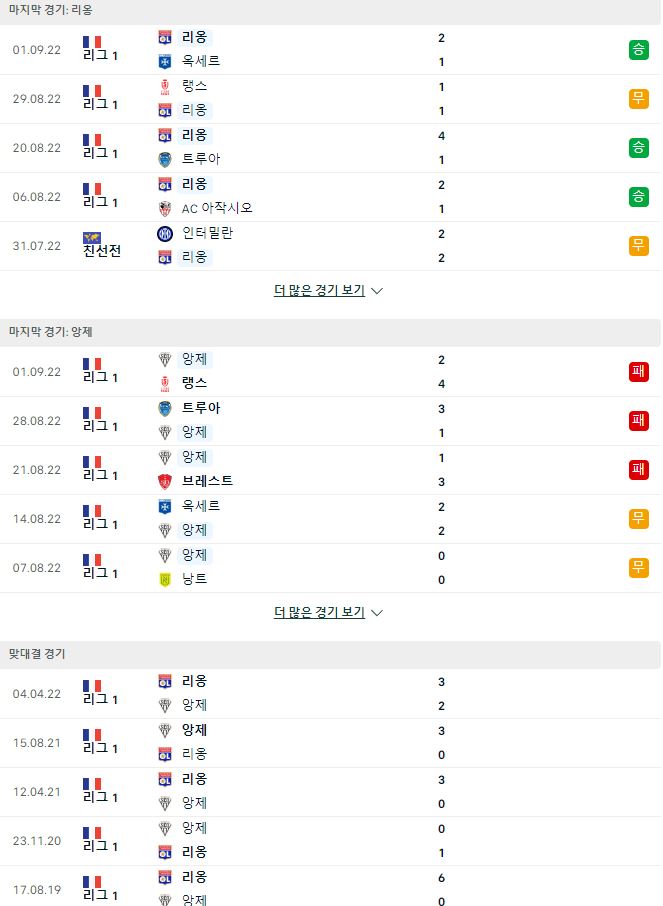663x906 pixels.
Task: Click the Auxerre logo in Lyon's 01.09.22 match
Action: pos(165,61)
